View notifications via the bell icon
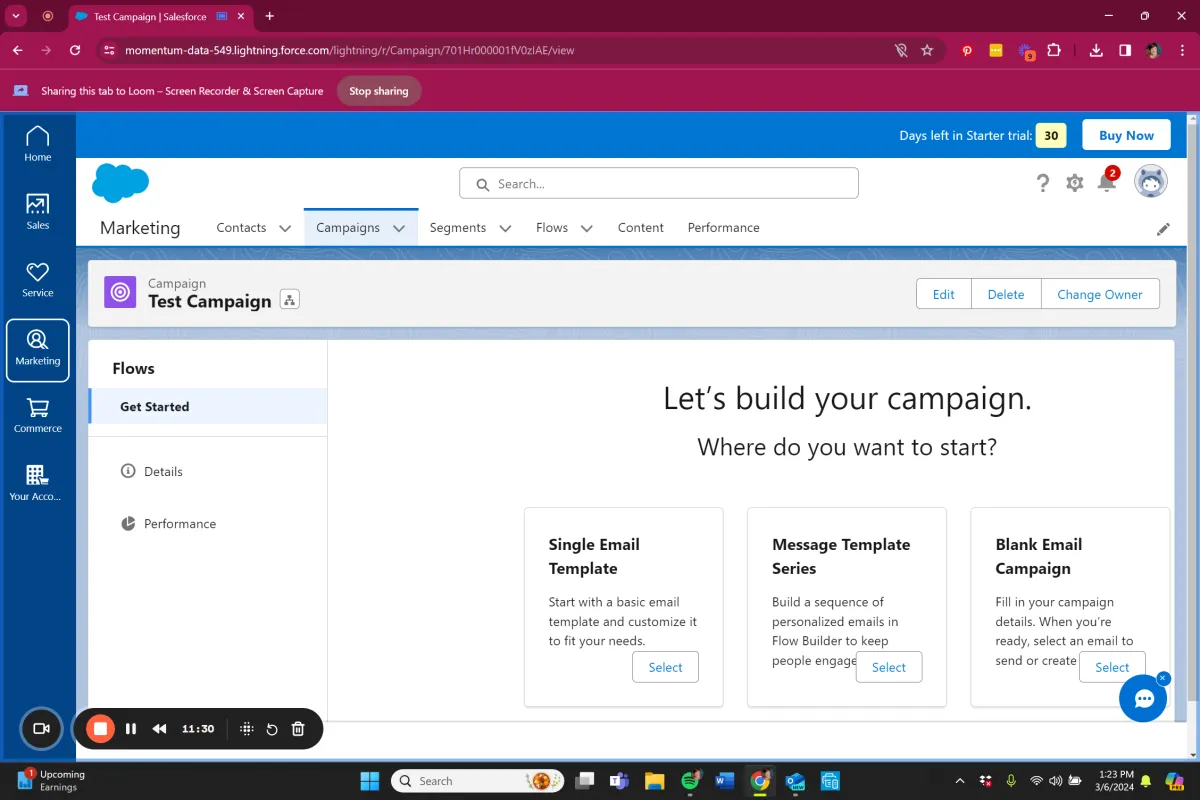Image resolution: width=1200 pixels, height=800 pixels. 1106,182
